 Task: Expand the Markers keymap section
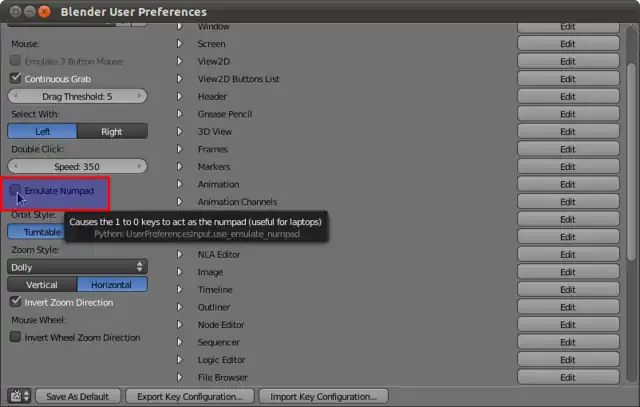pyautogui.click(x=180, y=167)
